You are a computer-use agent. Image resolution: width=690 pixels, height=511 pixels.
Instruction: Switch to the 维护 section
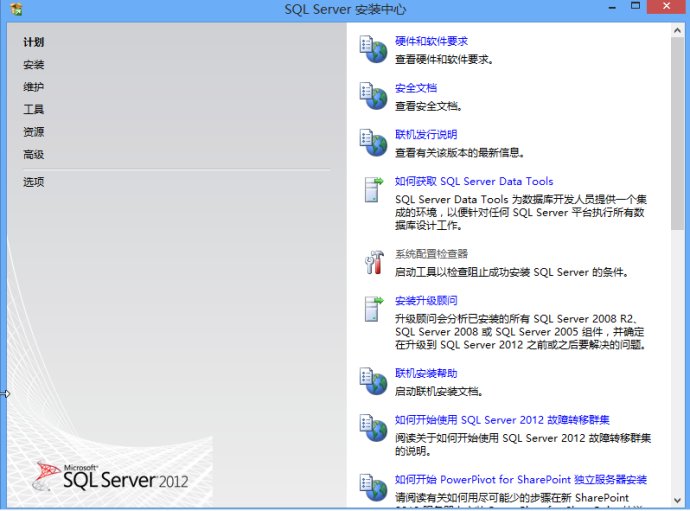[x=34, y=87]
